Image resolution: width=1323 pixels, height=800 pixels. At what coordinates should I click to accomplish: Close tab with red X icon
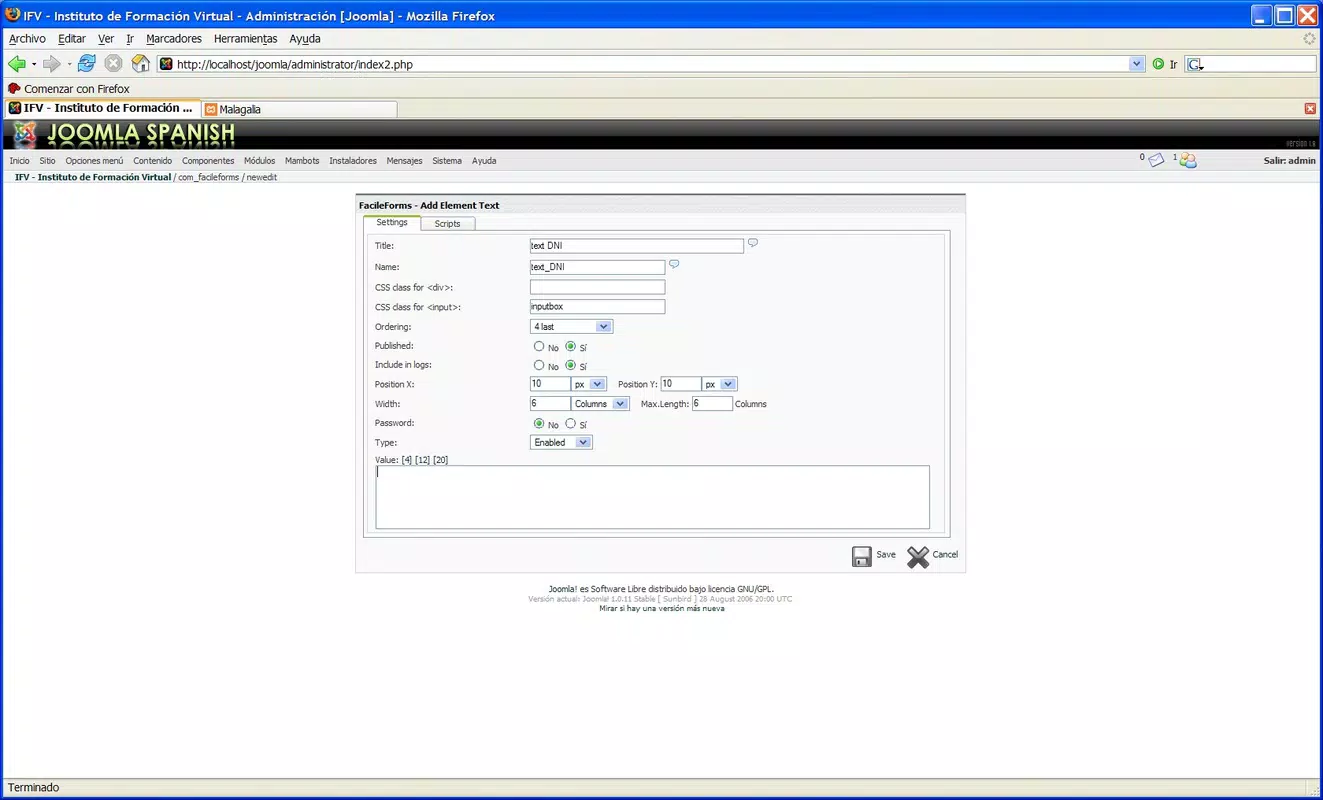(1310, 108)
